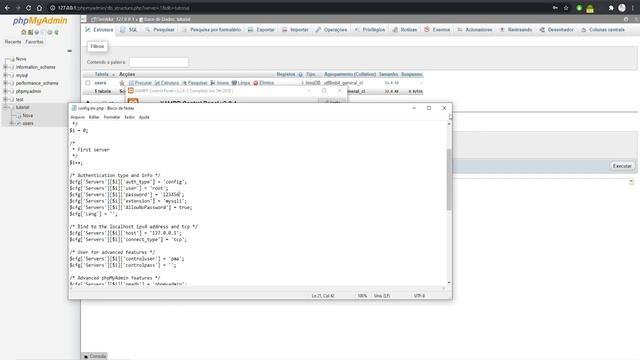Click the phpMyAdmin home icon in sidebar
Image resolution: width=640 pixels, height=360 pixels.
pyautogui.click(x=23, y=32)
